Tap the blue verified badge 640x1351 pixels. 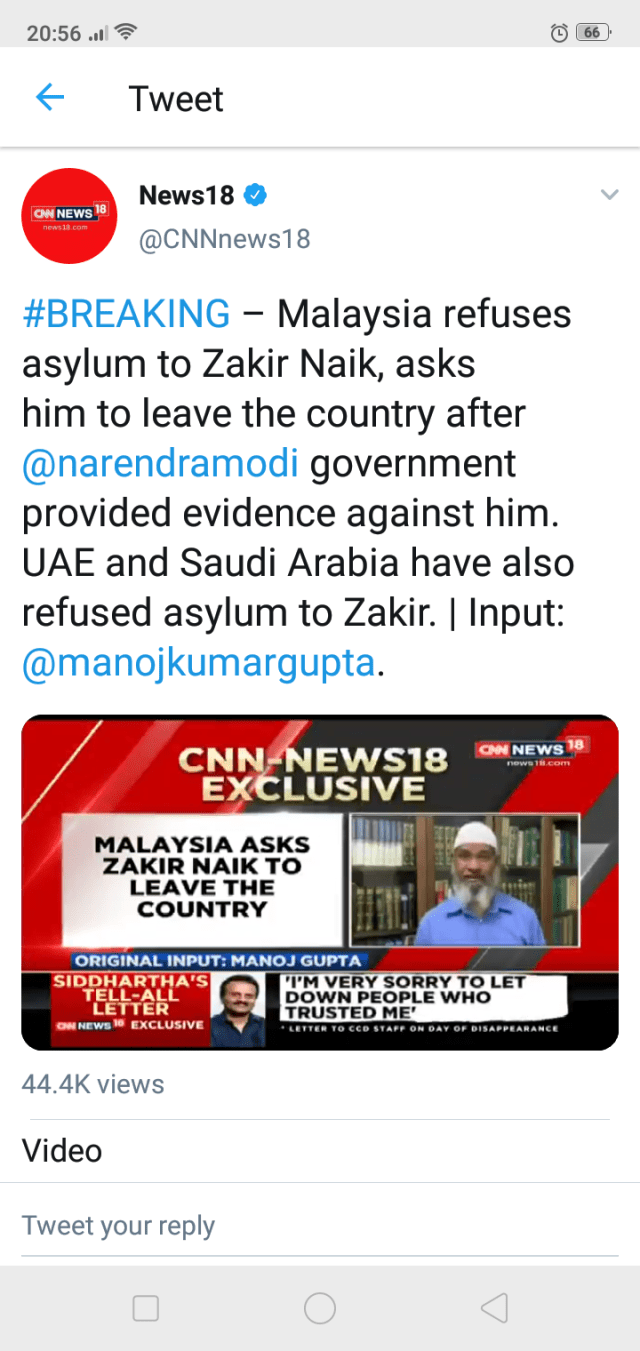256,195
